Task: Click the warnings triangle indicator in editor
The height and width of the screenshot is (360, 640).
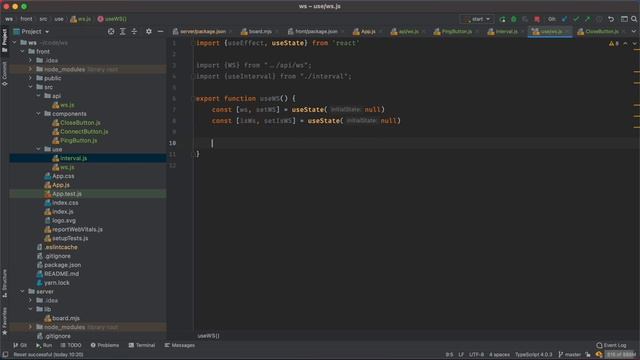Action: click(x=613, y=43)
